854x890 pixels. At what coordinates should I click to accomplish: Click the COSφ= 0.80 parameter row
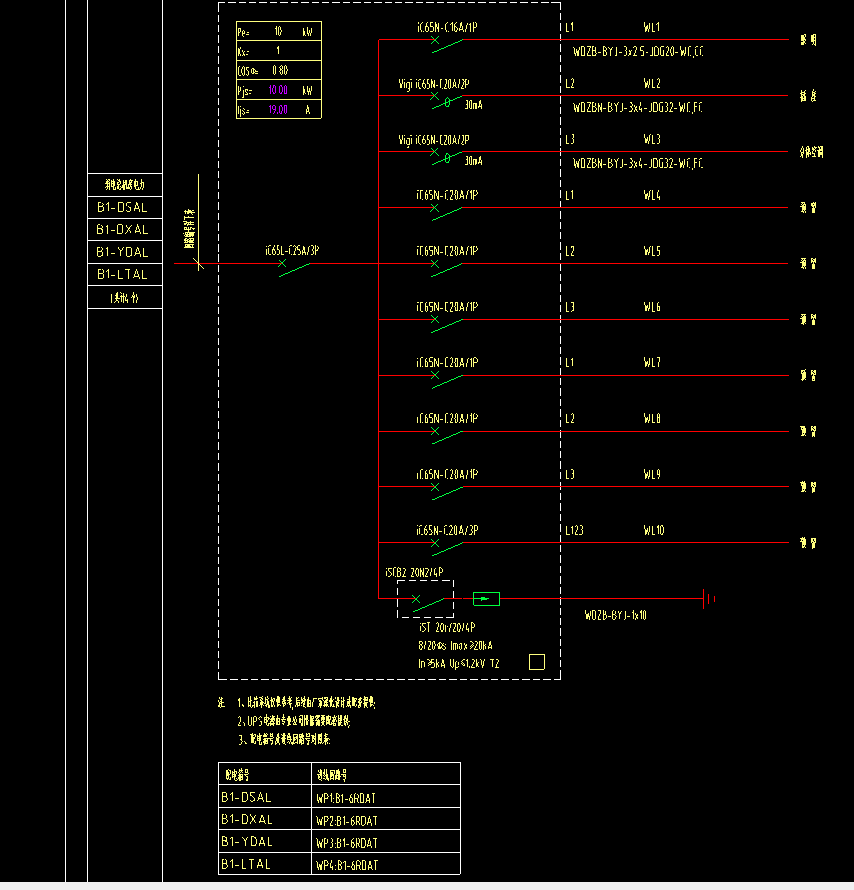pos(279,70)
